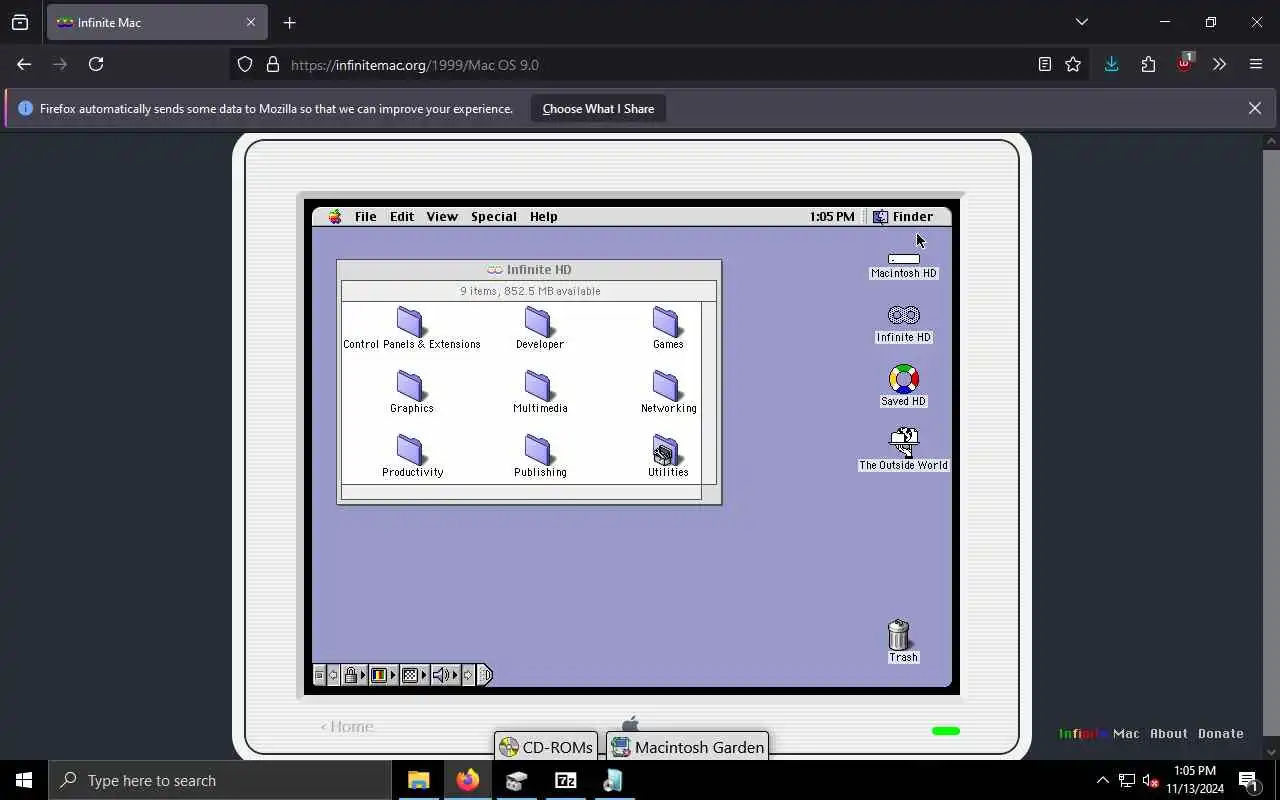Go to the Home link below the Mac

pyautogui.click(x=347, y=727)
